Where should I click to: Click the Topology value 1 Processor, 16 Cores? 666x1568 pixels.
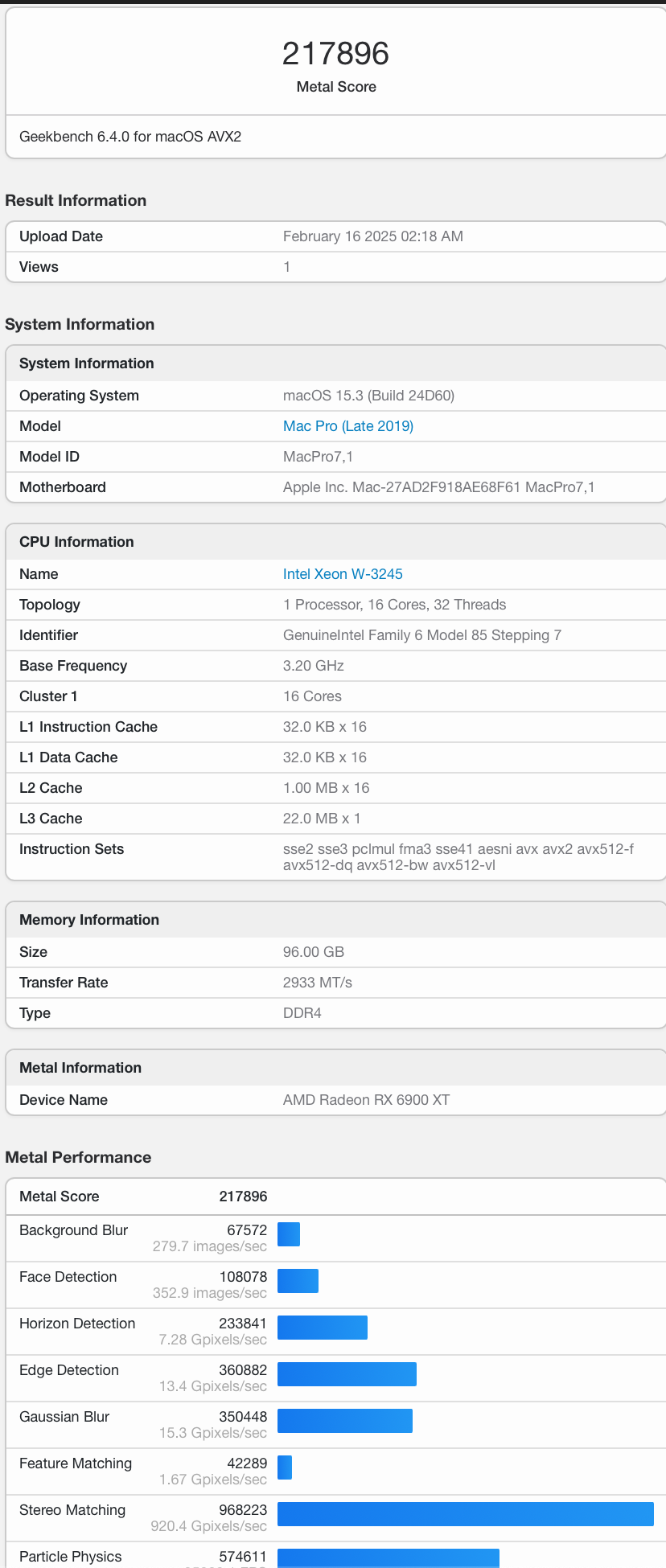(x=395, y=605)
